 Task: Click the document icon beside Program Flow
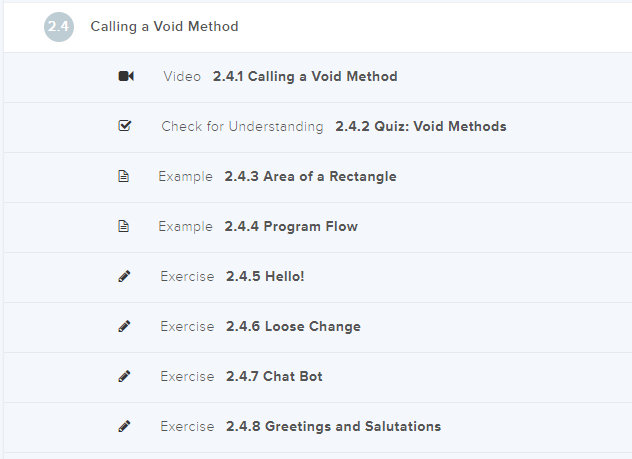click(x=124, y=227)
